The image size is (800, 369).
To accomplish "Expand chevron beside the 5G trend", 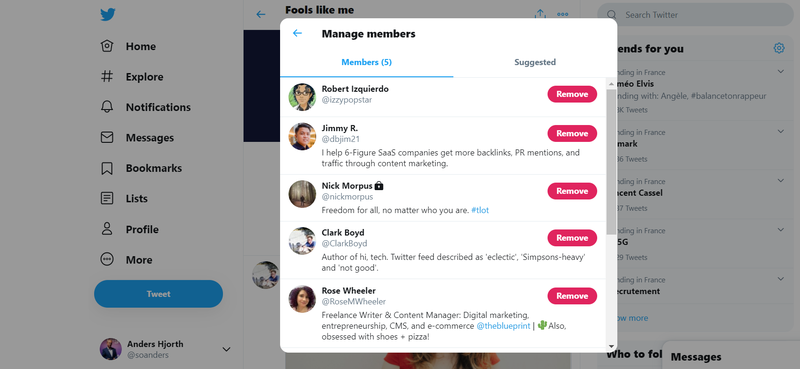I will click(x=781, y=230).
